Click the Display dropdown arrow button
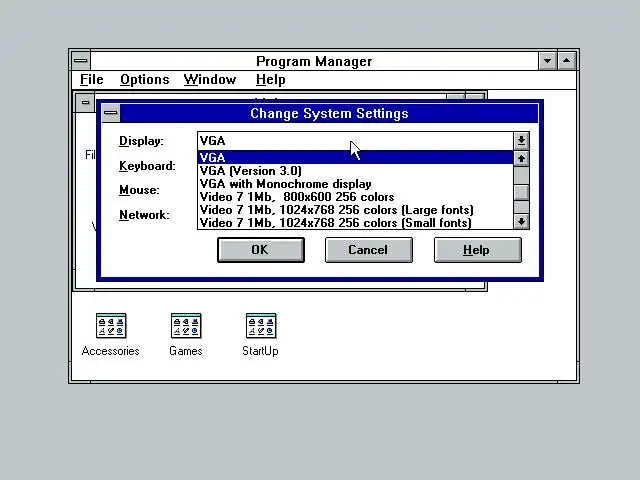This screenshot has width=640, height=480. 521,141
